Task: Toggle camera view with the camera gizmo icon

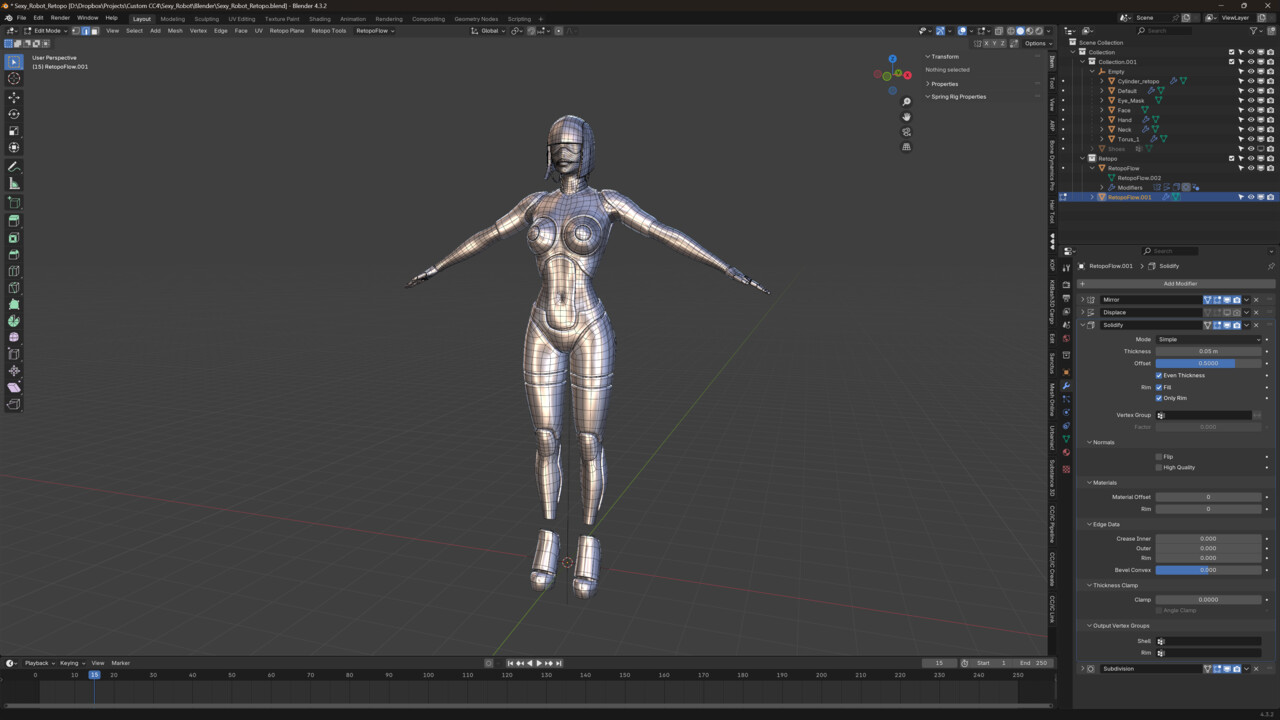Action: (906, 132)
